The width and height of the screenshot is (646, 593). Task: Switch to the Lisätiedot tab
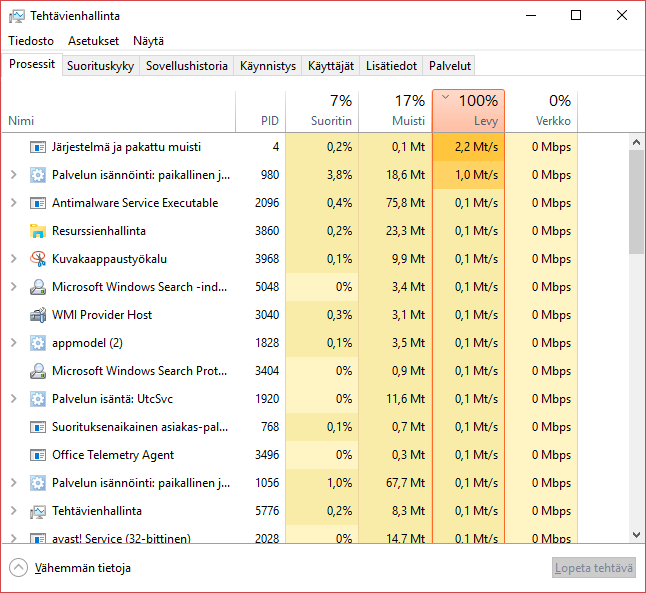coord(391,66)
